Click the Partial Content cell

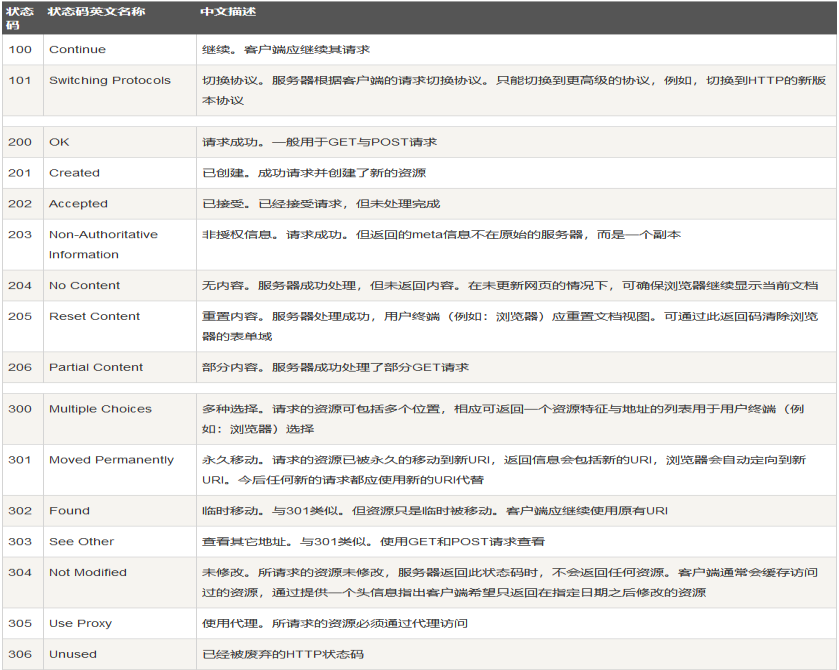pos(119,368)
